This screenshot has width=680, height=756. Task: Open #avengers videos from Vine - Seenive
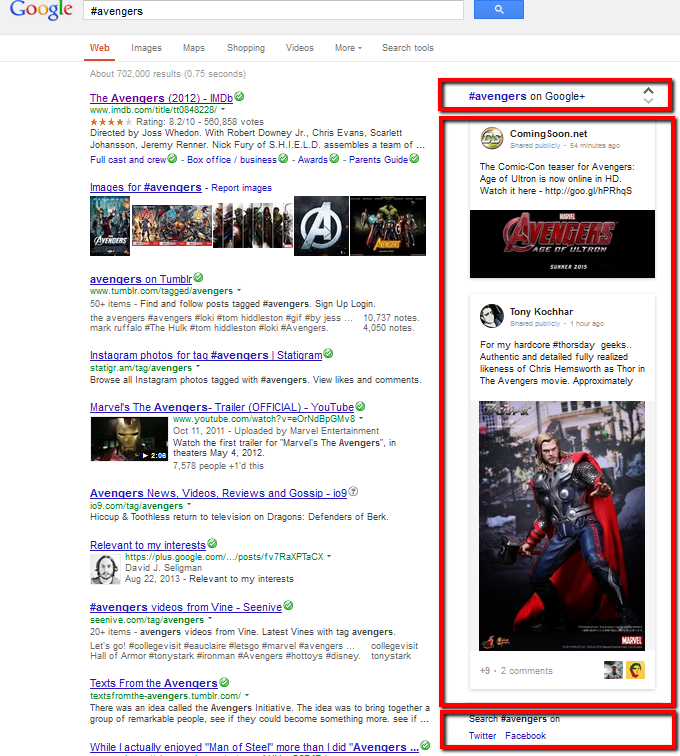pyautogui.click(x=186, y=607)
